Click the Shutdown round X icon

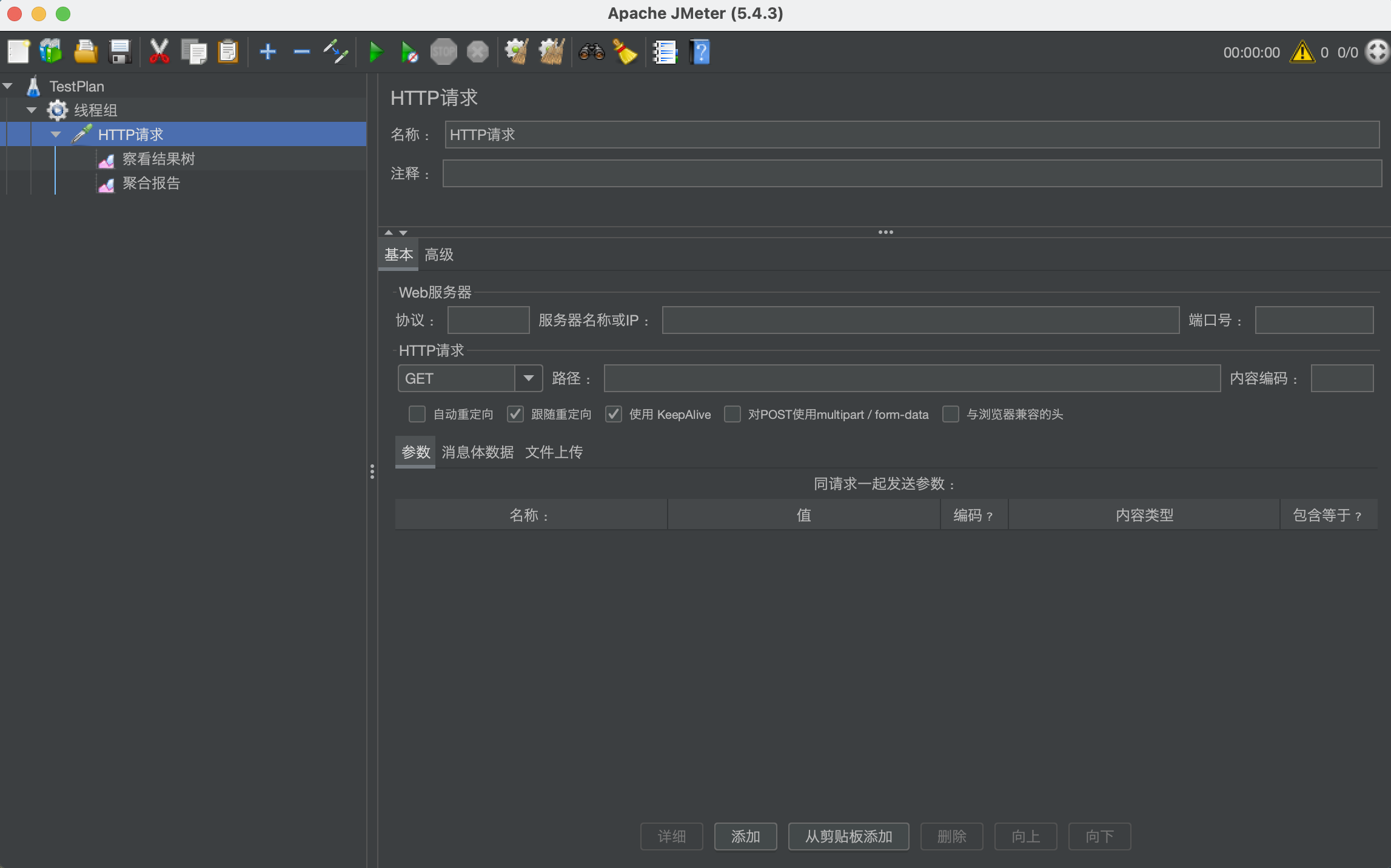(478, 52)
